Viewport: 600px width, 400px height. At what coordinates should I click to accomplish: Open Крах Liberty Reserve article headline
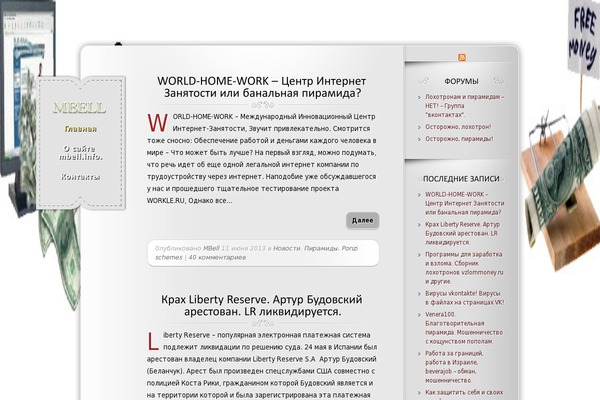tap(262, 305)
